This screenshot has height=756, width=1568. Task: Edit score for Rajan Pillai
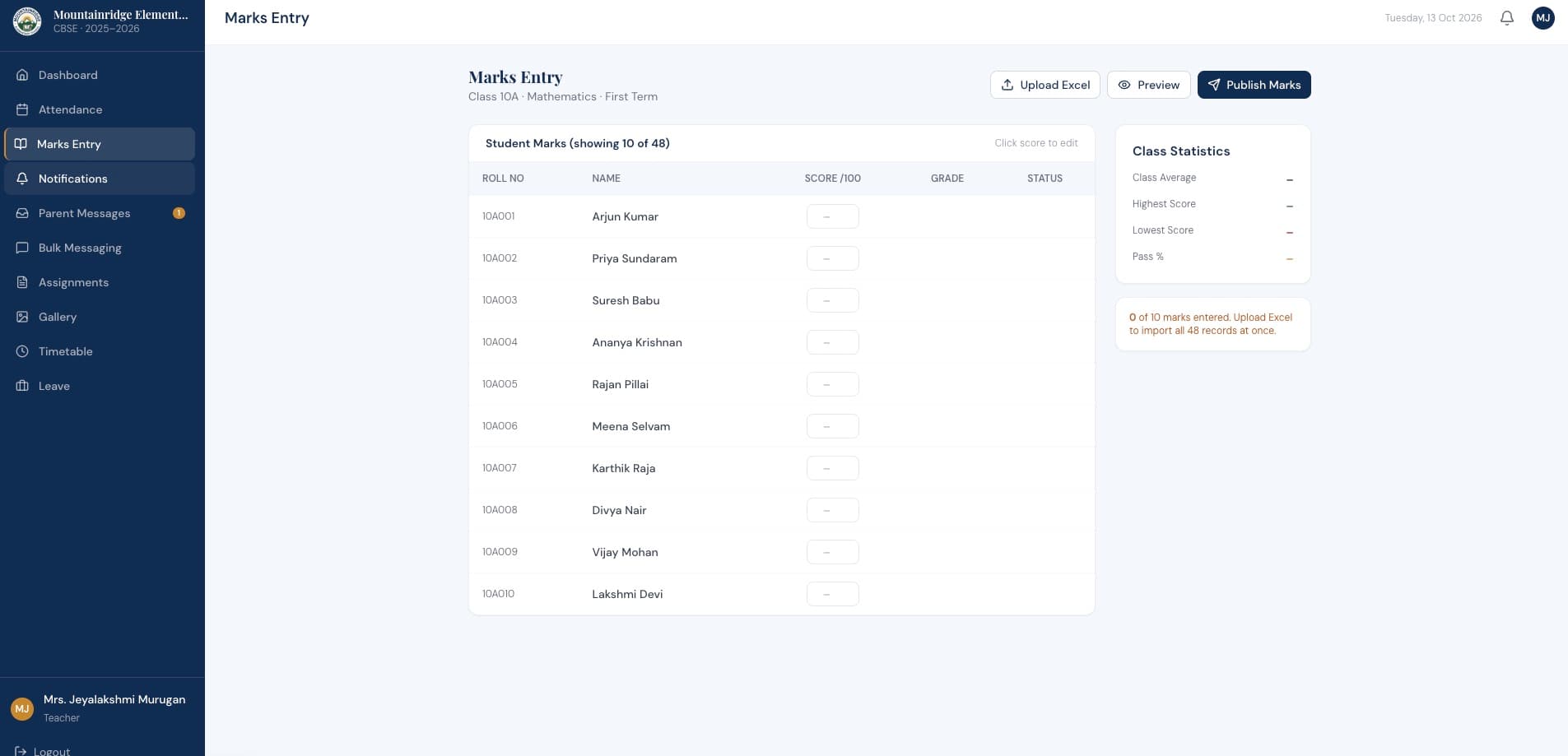point(833,384)
